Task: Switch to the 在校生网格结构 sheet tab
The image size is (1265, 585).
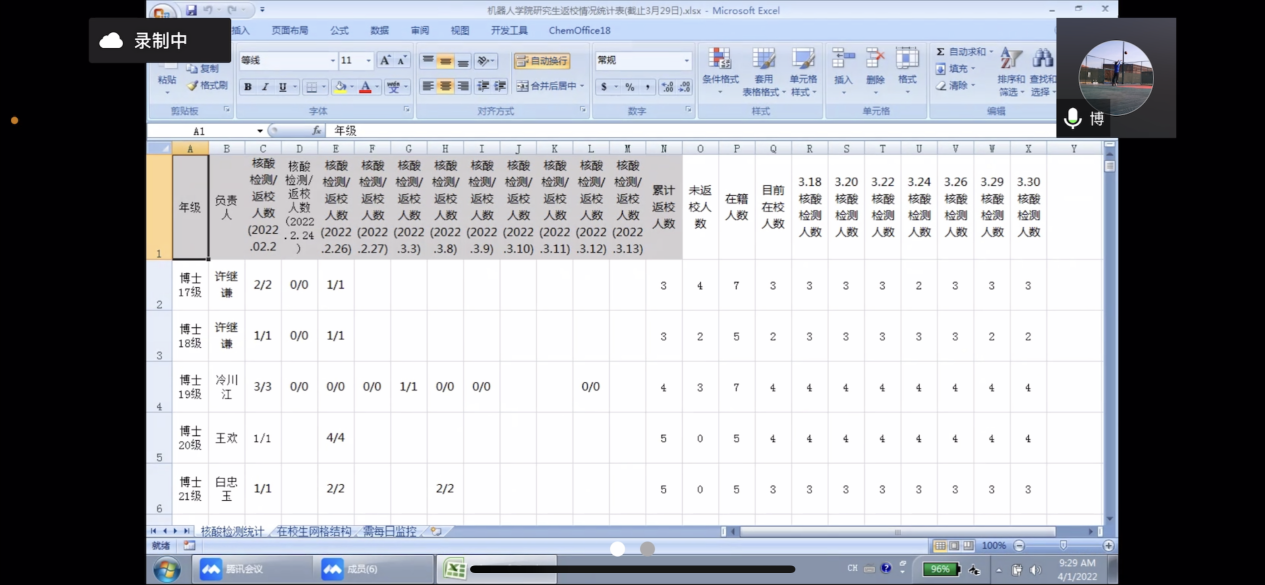Action: (x=313, y=532)
